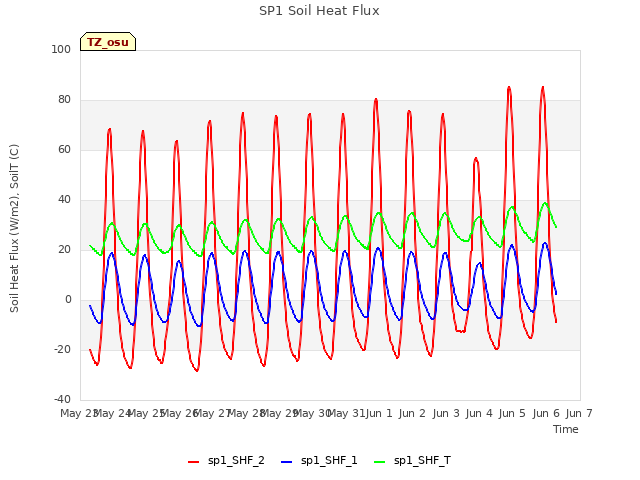Click the y-axis tick label 100
Viewport: 640px width, 480px height.
pos(61,49)
